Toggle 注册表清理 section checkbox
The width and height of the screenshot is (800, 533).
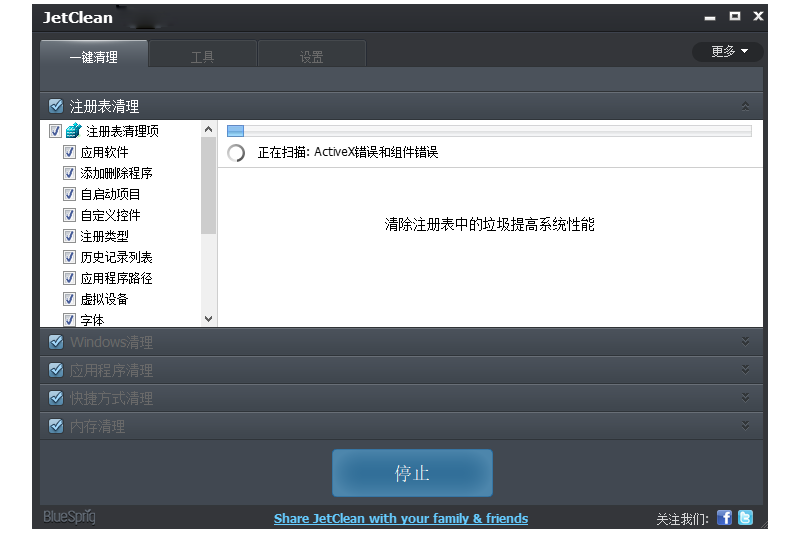point(56,106)
